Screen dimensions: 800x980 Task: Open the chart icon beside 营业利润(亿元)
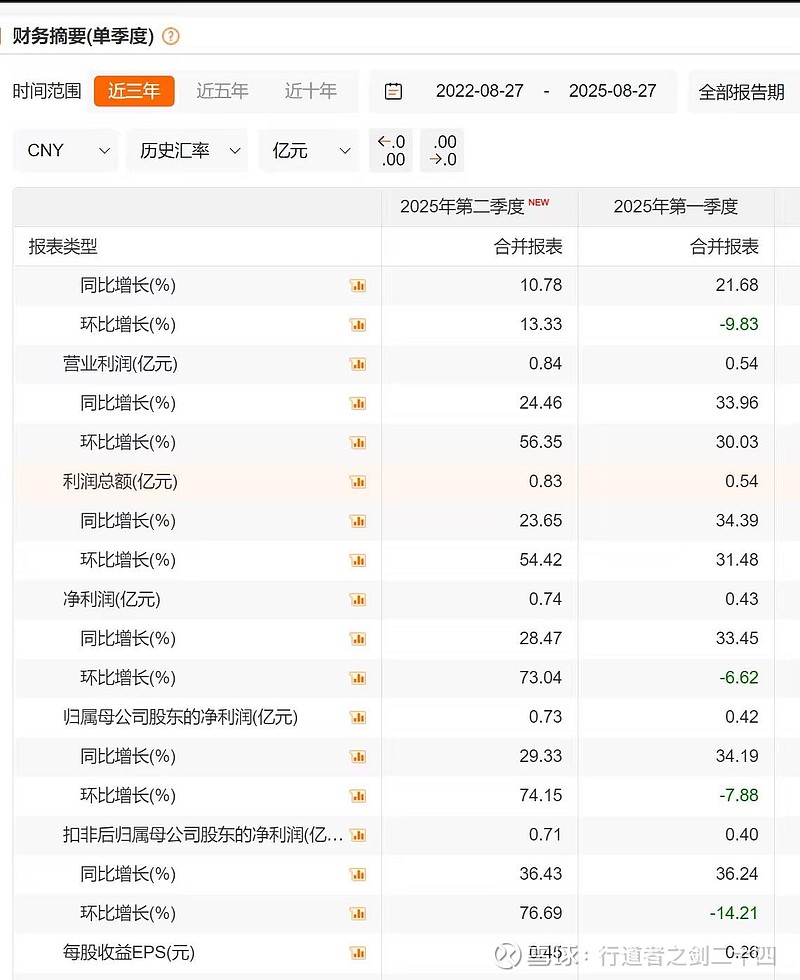tap(358, 364)
